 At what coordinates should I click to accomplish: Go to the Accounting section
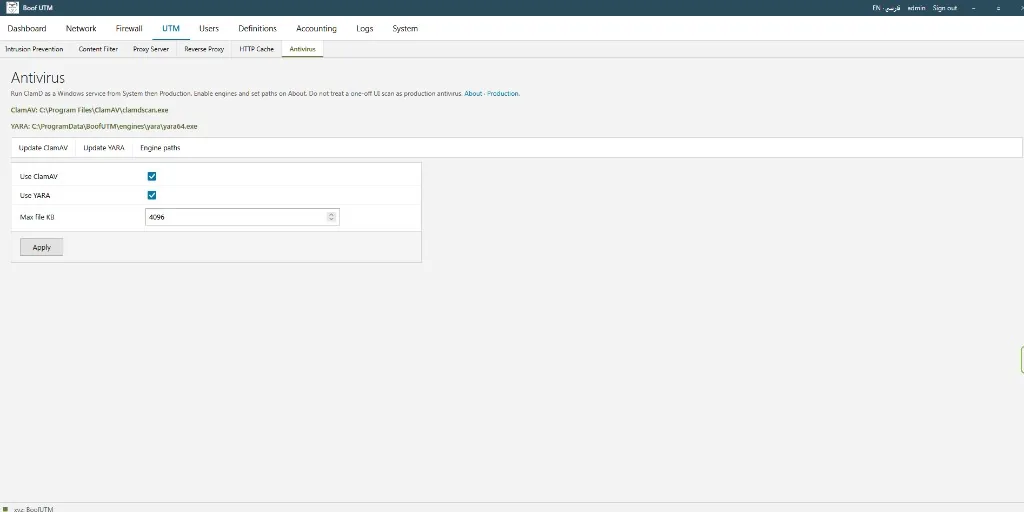316,29
